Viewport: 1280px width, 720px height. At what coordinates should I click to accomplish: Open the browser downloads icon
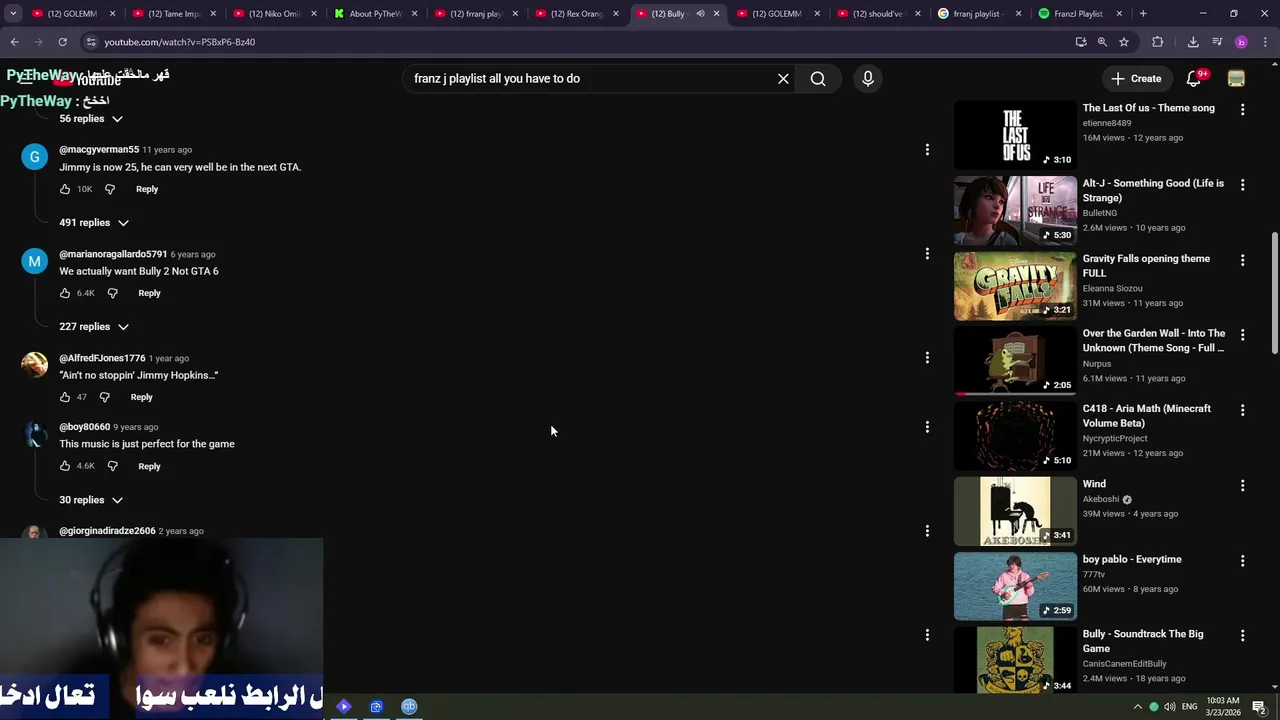[1193, 42]
